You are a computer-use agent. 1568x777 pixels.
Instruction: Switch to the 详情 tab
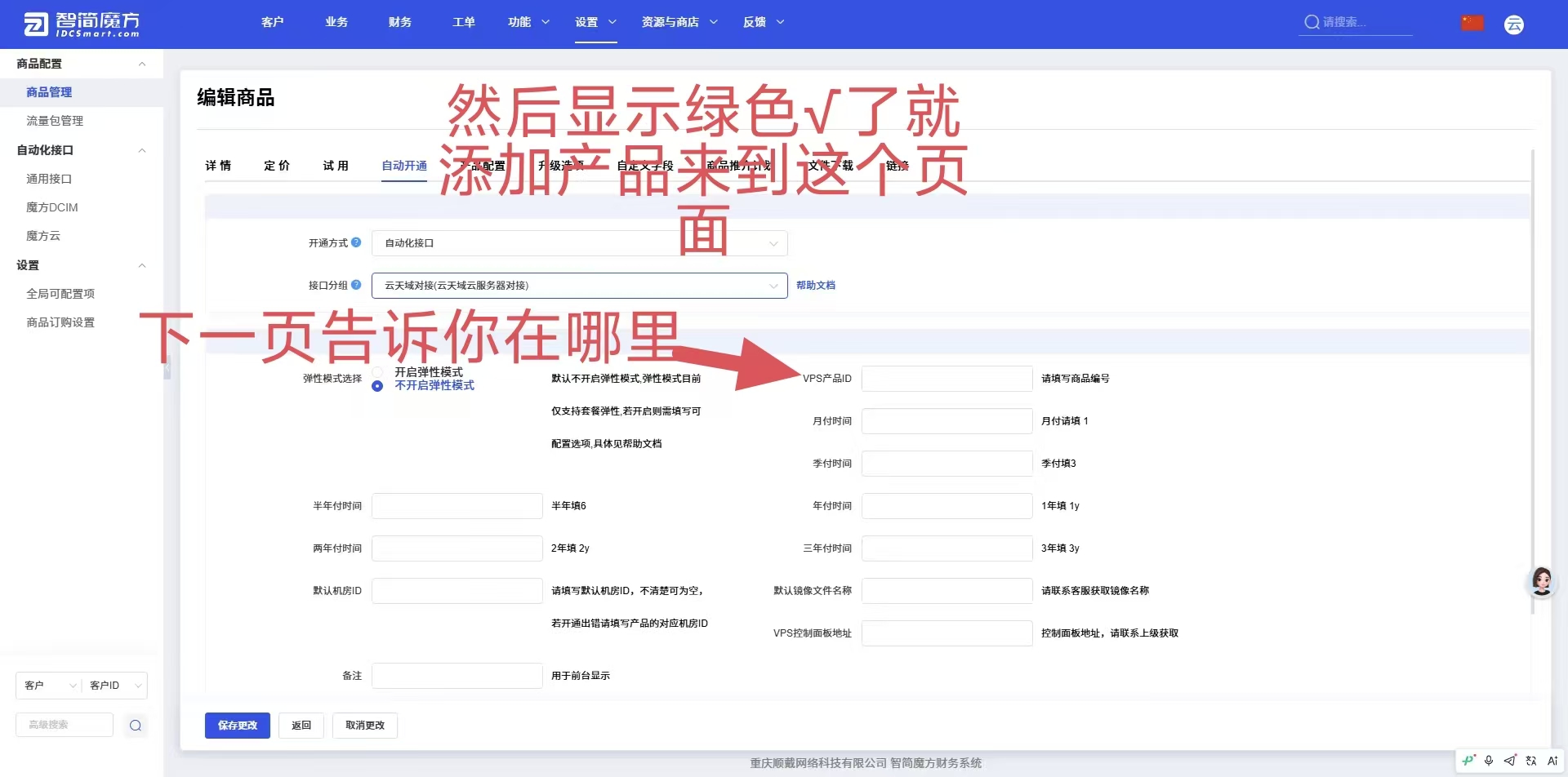218,166
